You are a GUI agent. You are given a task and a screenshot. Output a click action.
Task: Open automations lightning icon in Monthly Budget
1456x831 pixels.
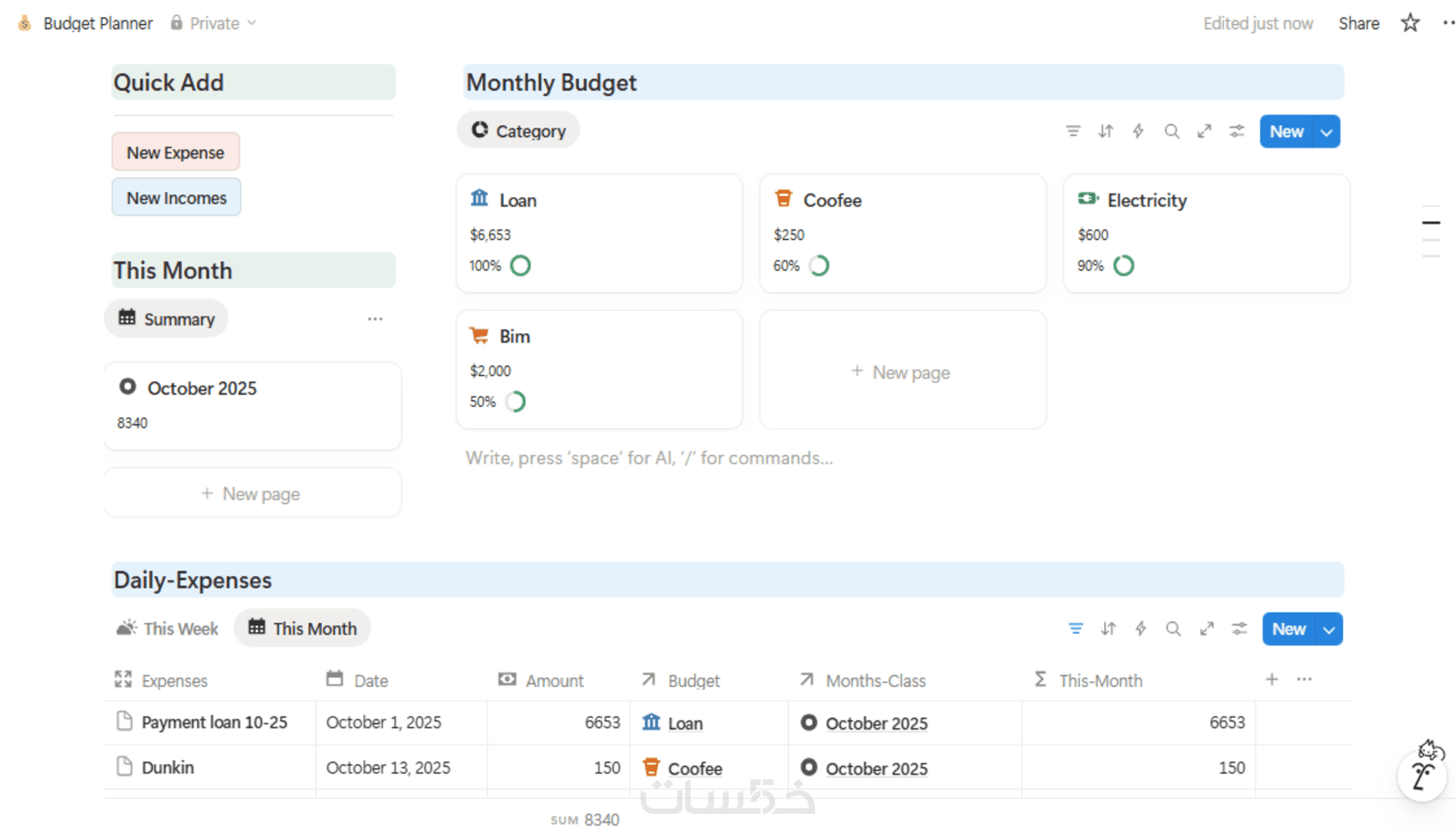[1138, 131]
